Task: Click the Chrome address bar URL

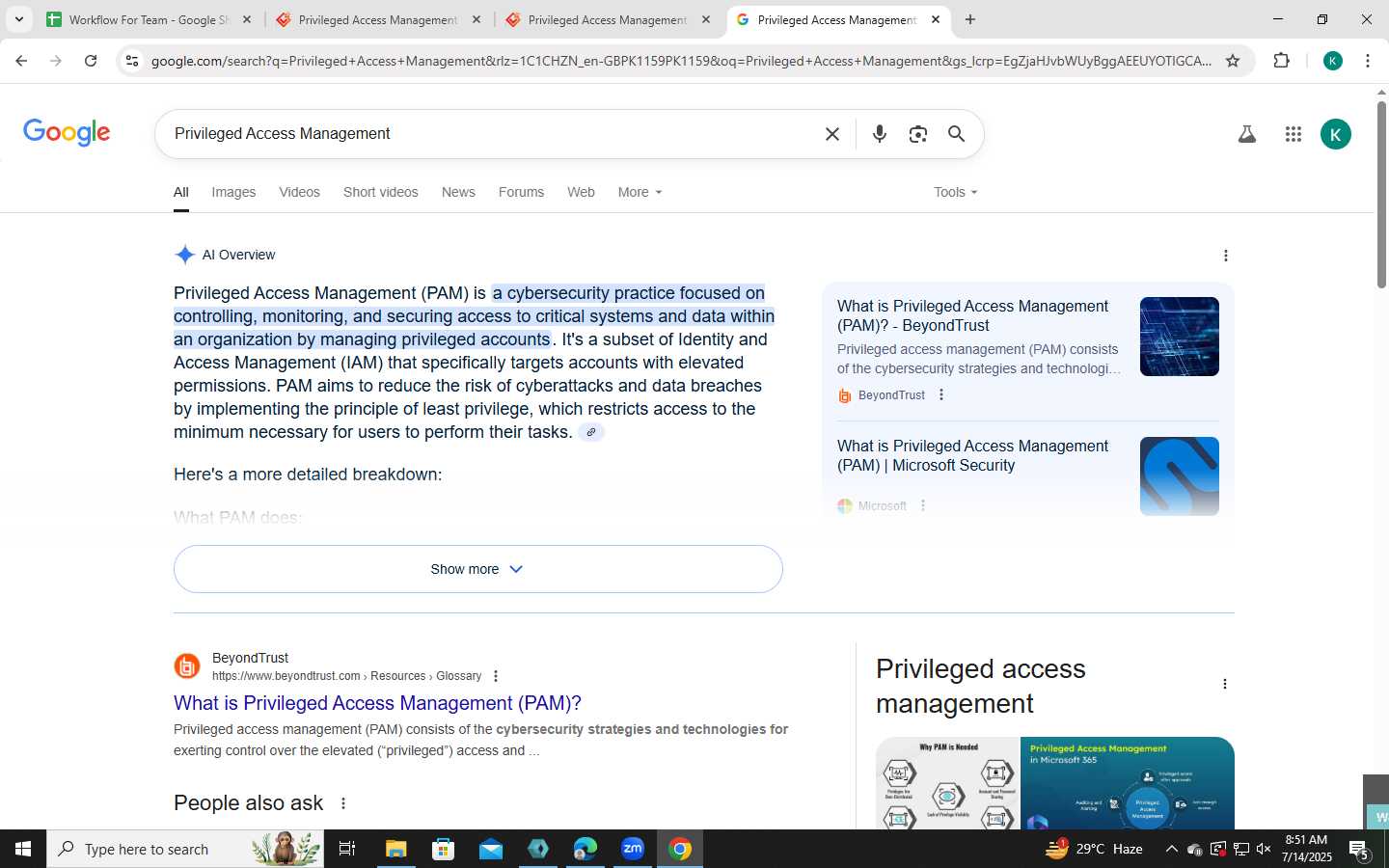Action: (681, 61)
